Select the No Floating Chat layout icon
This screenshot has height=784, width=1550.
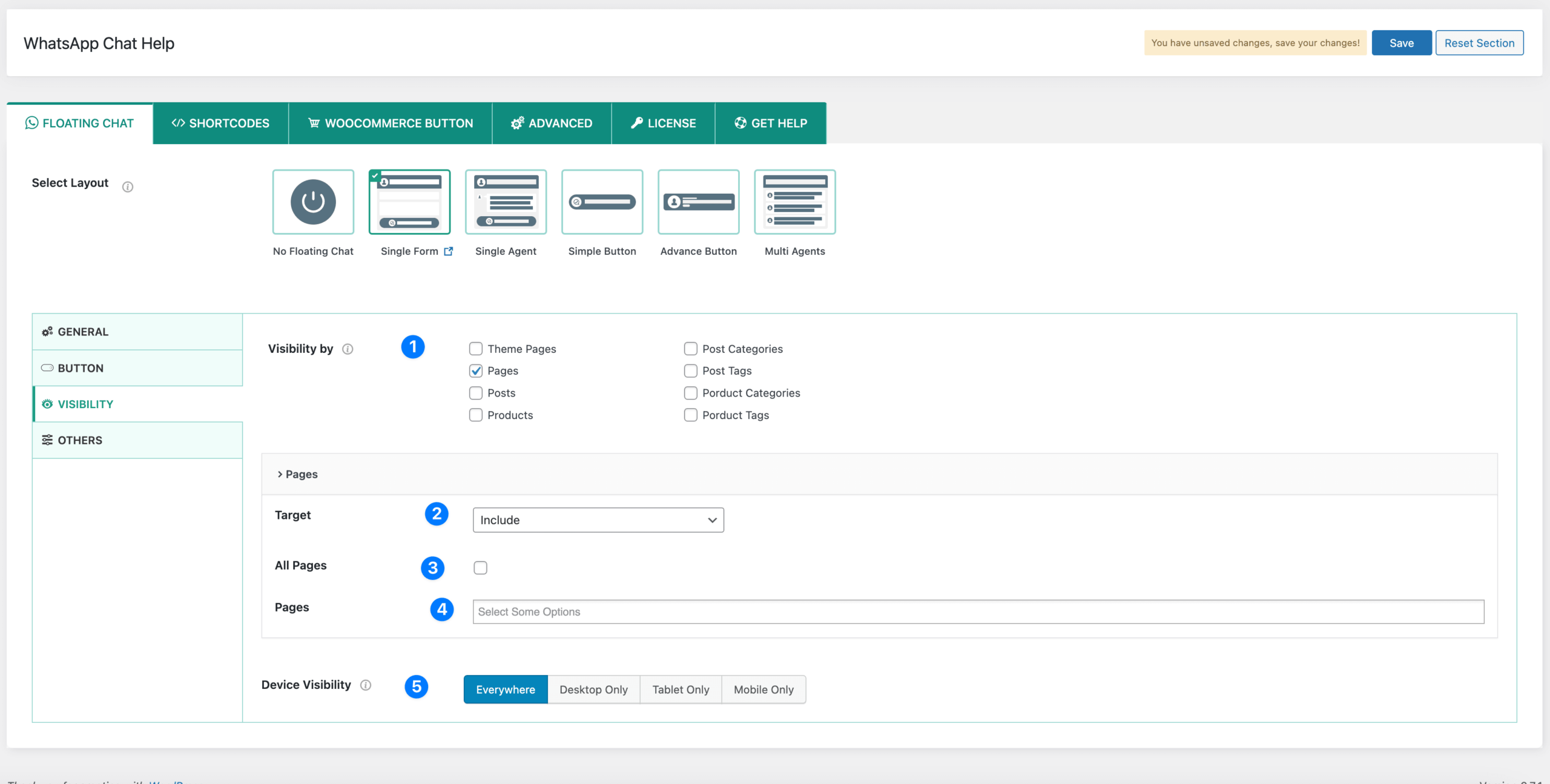tap(313, 202)
